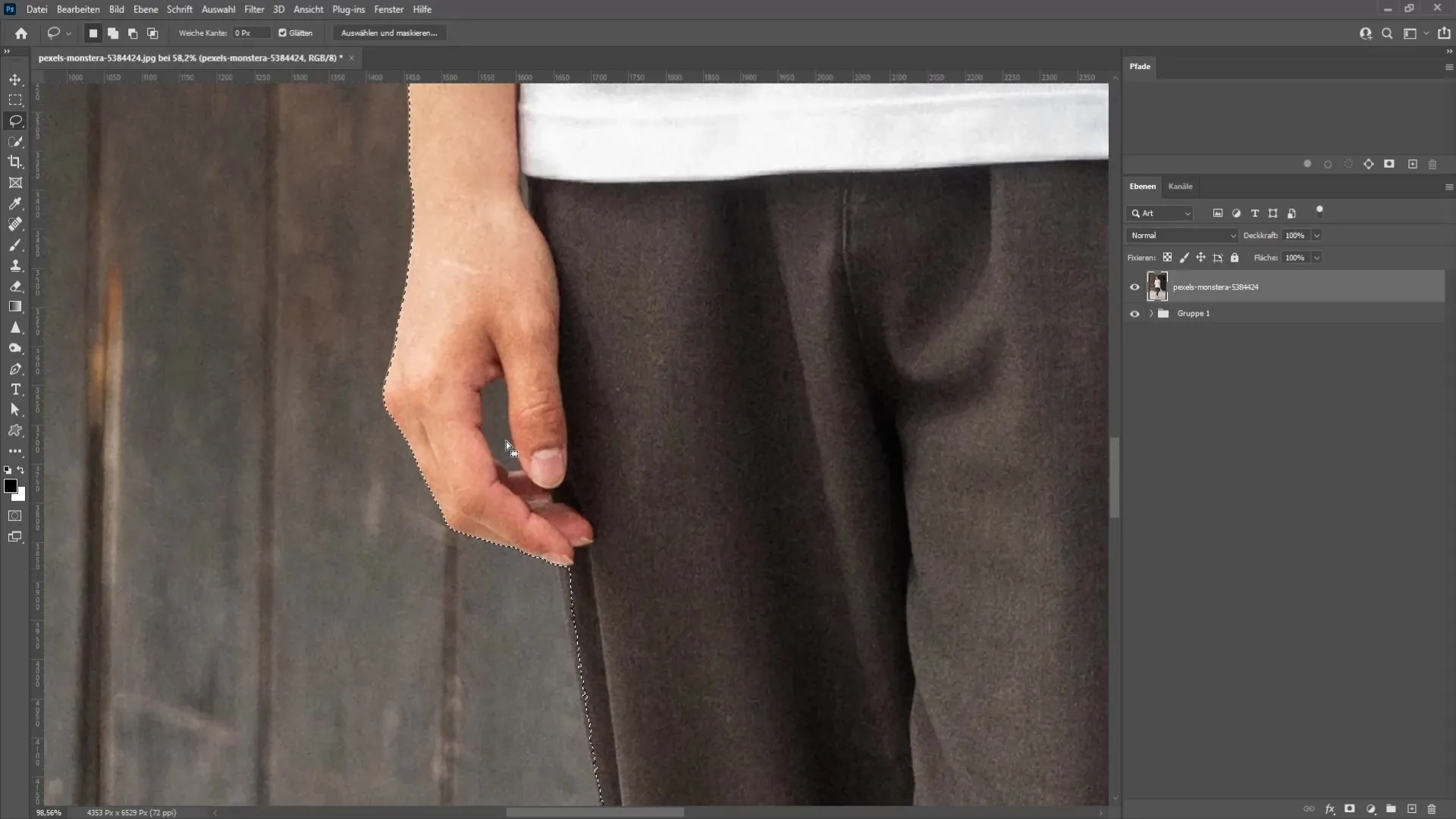Select the Lasso tool in toolbar
Screen dimensions: 1456x819
pos(15,120)
